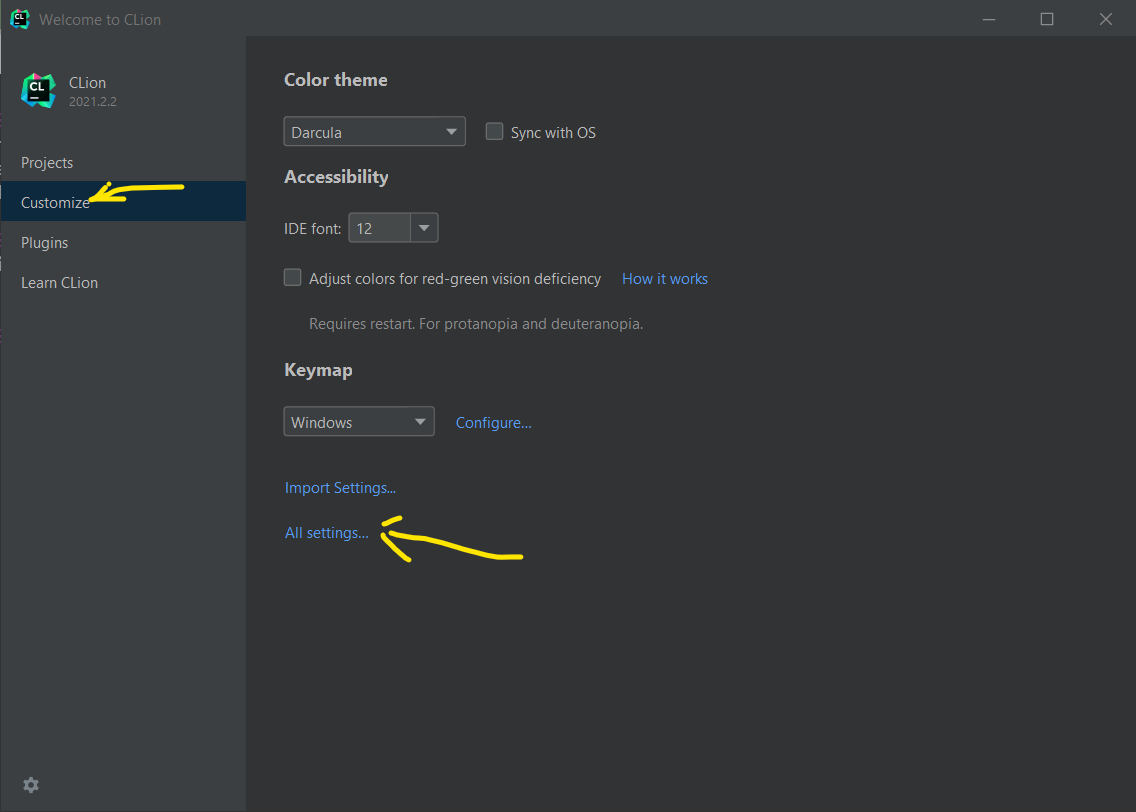Click the CLion icon in the title bar
This screenshot has width=1136, height=812.
click(20, 19)
